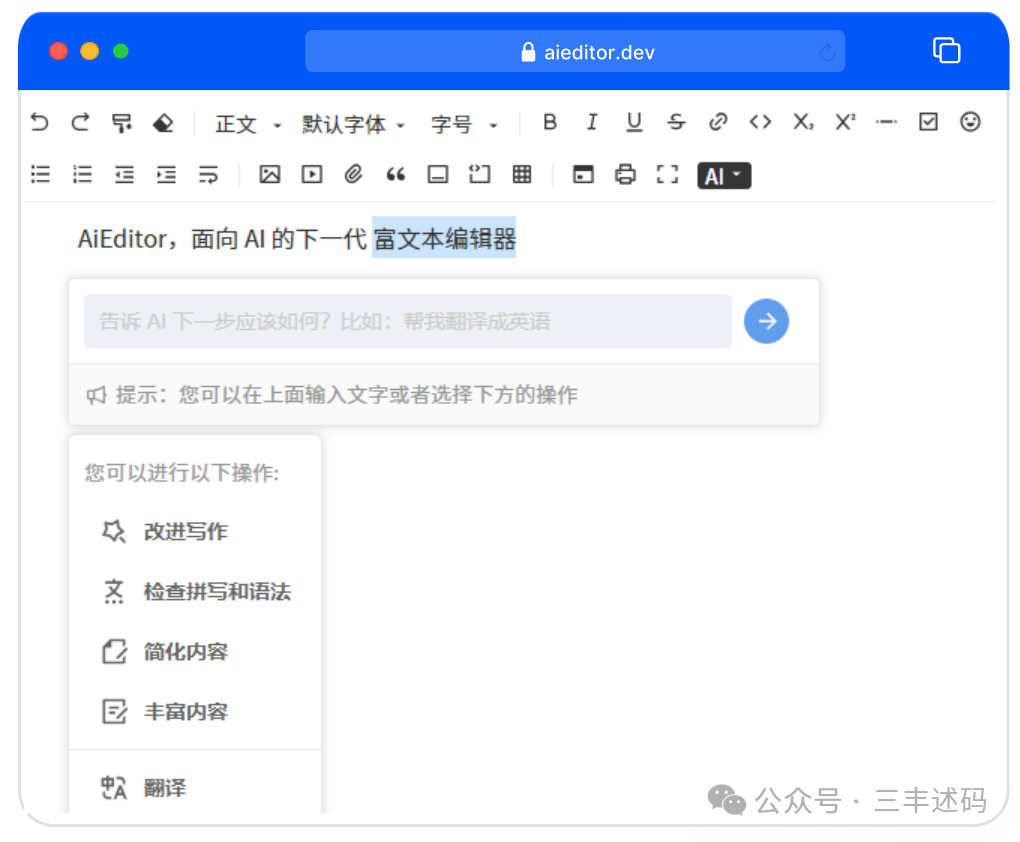Toggle bold formatting
The width and height of the screenshot is (1020, 842).
[550, 122]
